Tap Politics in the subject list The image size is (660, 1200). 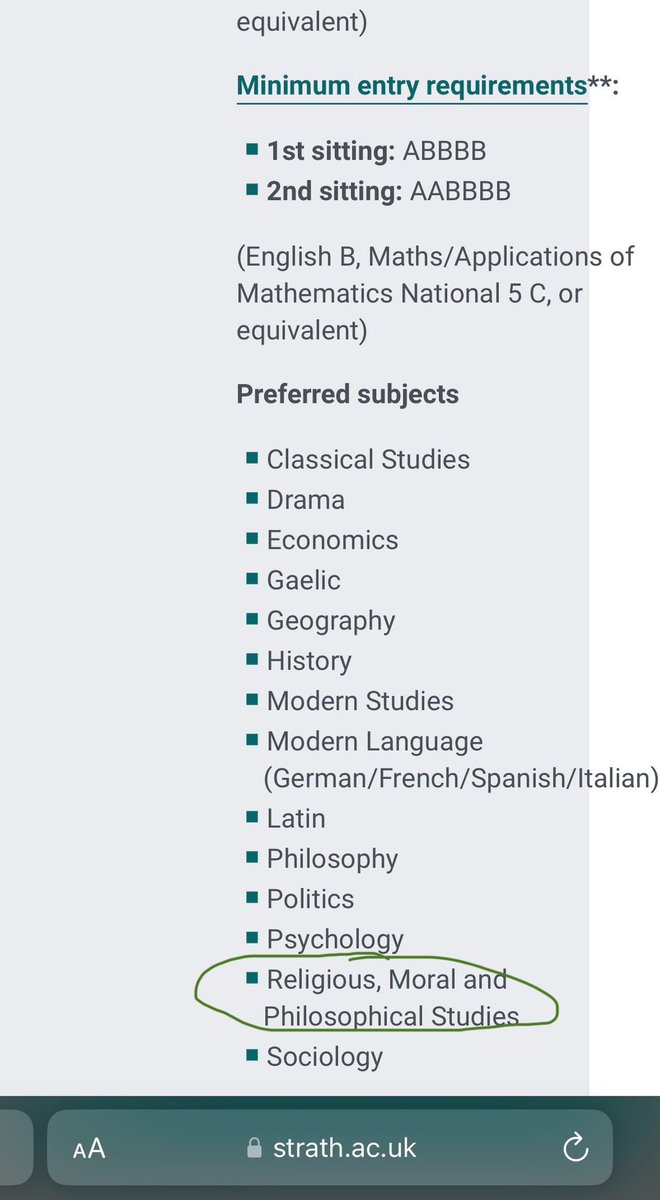pyautogui.click(x=310, y=899)
